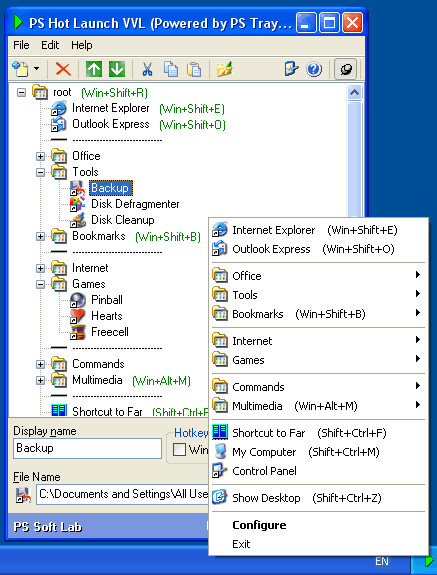Open Commands submenu in popup menu
Viewport: 437px width, 575px height.
tap(318, 387)
